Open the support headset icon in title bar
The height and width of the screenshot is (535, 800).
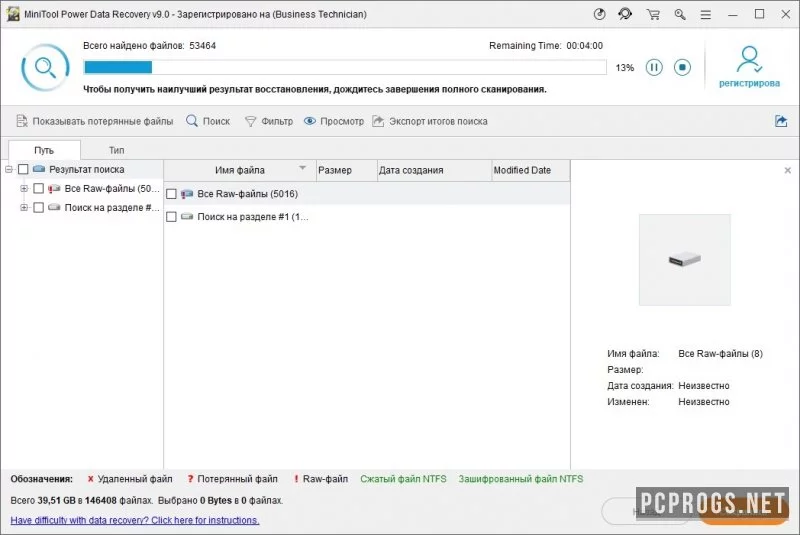pyautogui.click(x=625, y=14)
